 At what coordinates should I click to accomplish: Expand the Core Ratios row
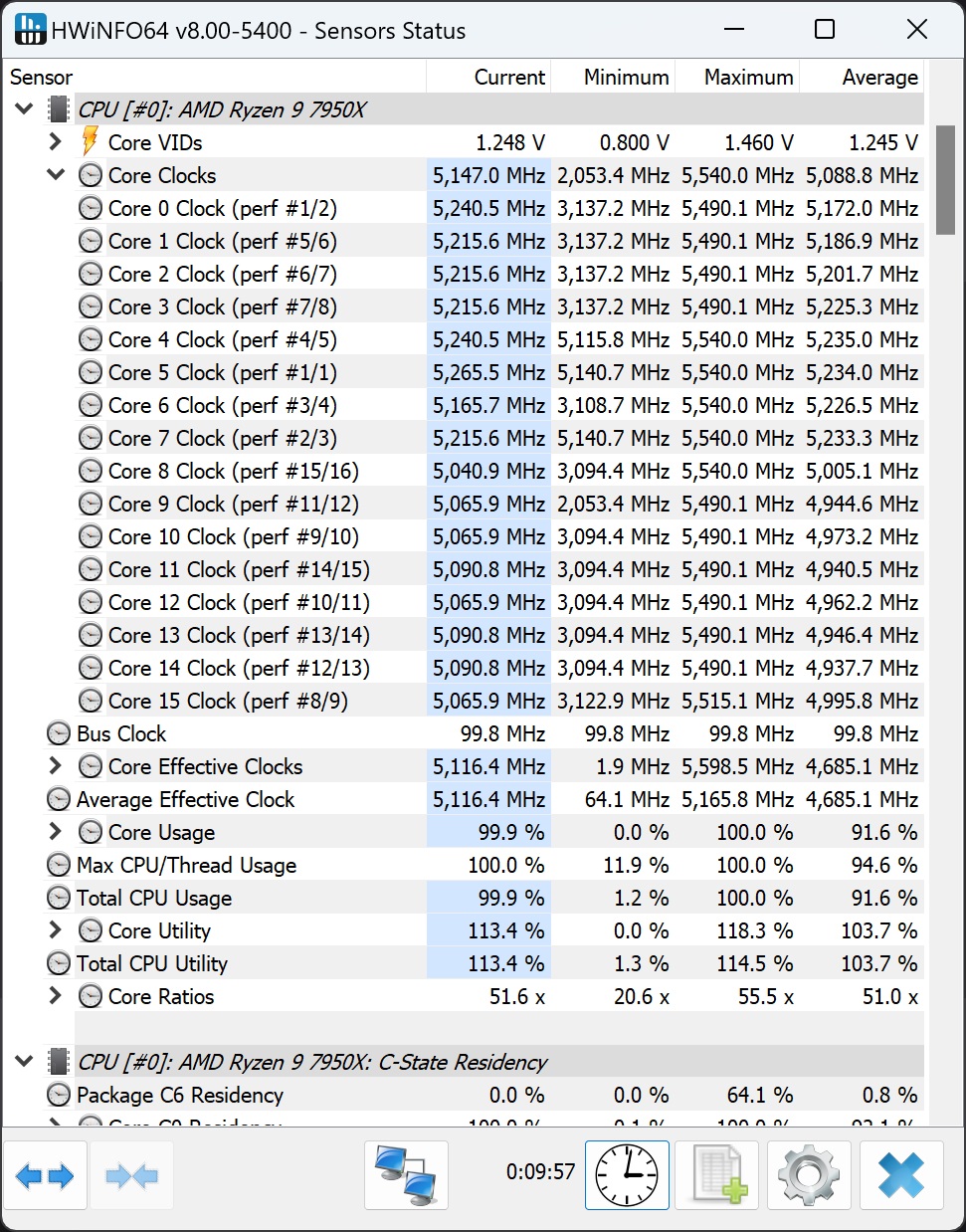pos(56,996)
